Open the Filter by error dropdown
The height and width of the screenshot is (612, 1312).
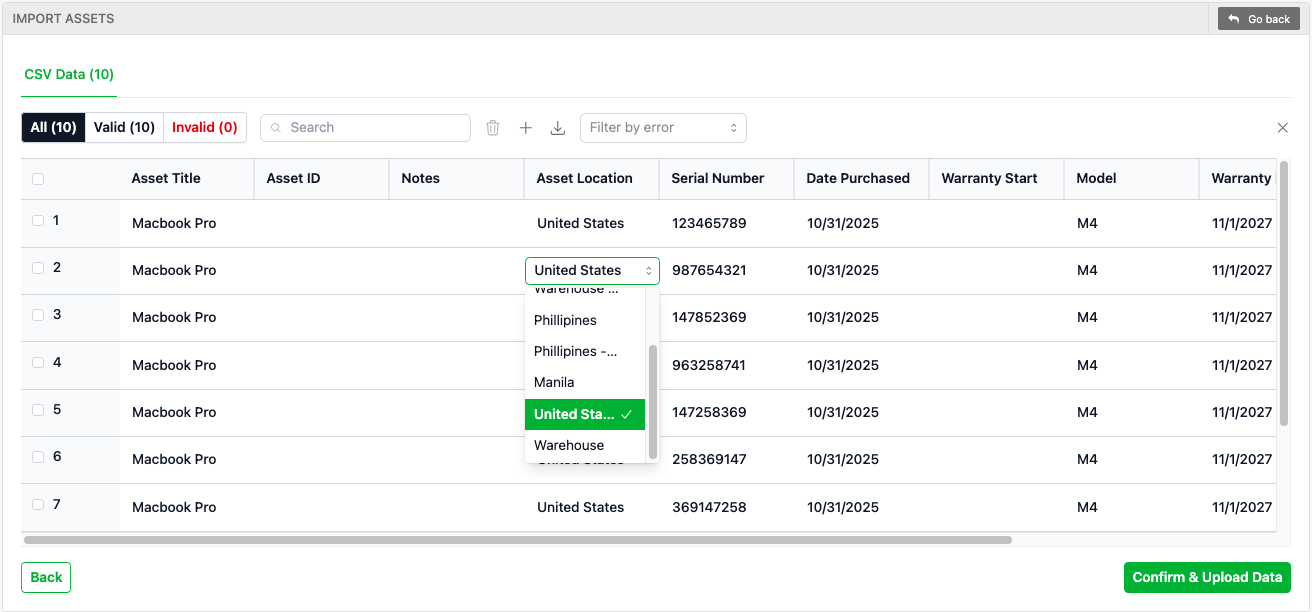(x=663, y=128)
